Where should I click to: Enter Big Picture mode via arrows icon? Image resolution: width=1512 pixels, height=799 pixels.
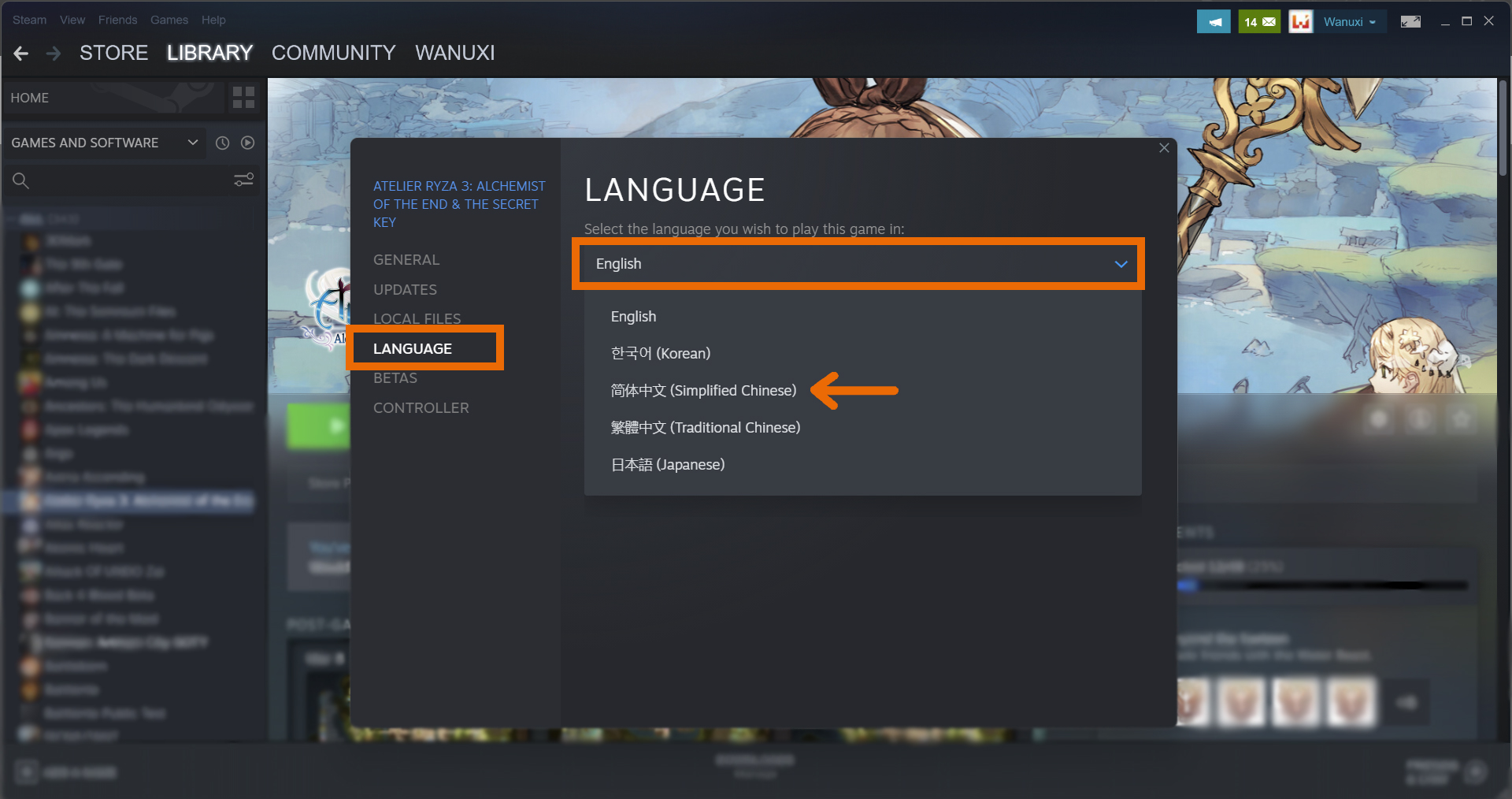click(x=1410, y=21)
